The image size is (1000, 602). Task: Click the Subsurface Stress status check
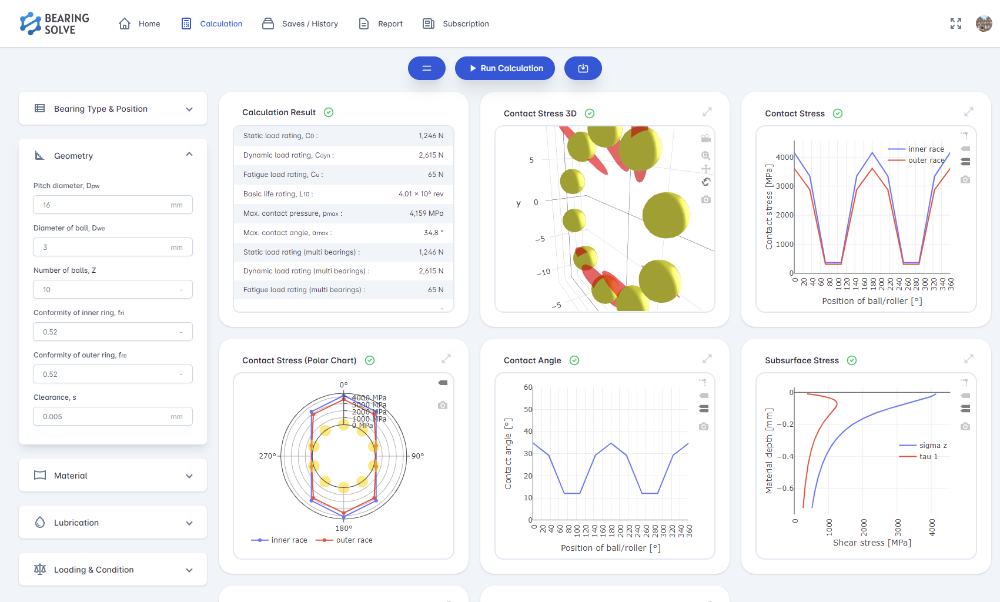(x=851, y=360)
